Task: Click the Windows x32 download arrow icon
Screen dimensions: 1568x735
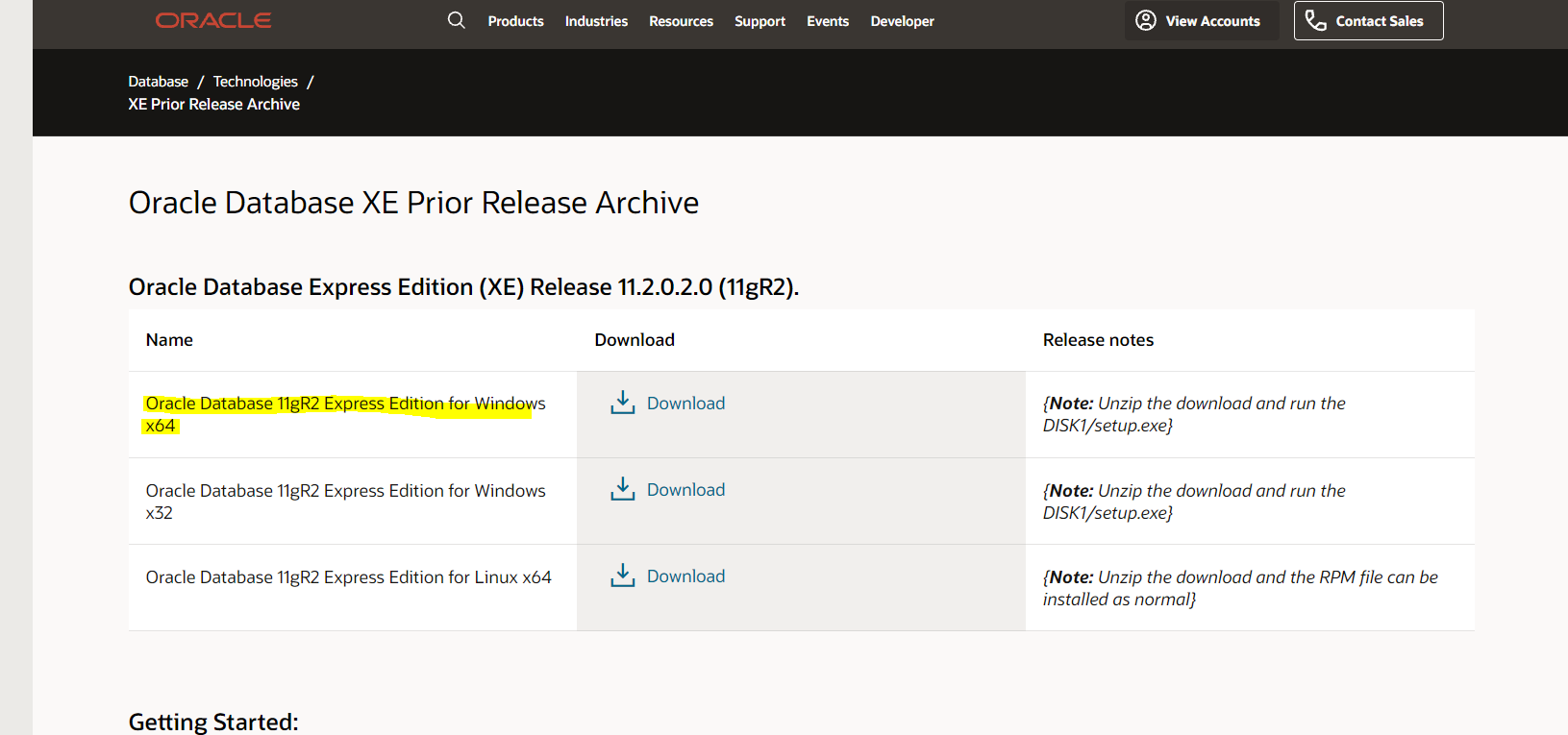Action: coord(623,489)
